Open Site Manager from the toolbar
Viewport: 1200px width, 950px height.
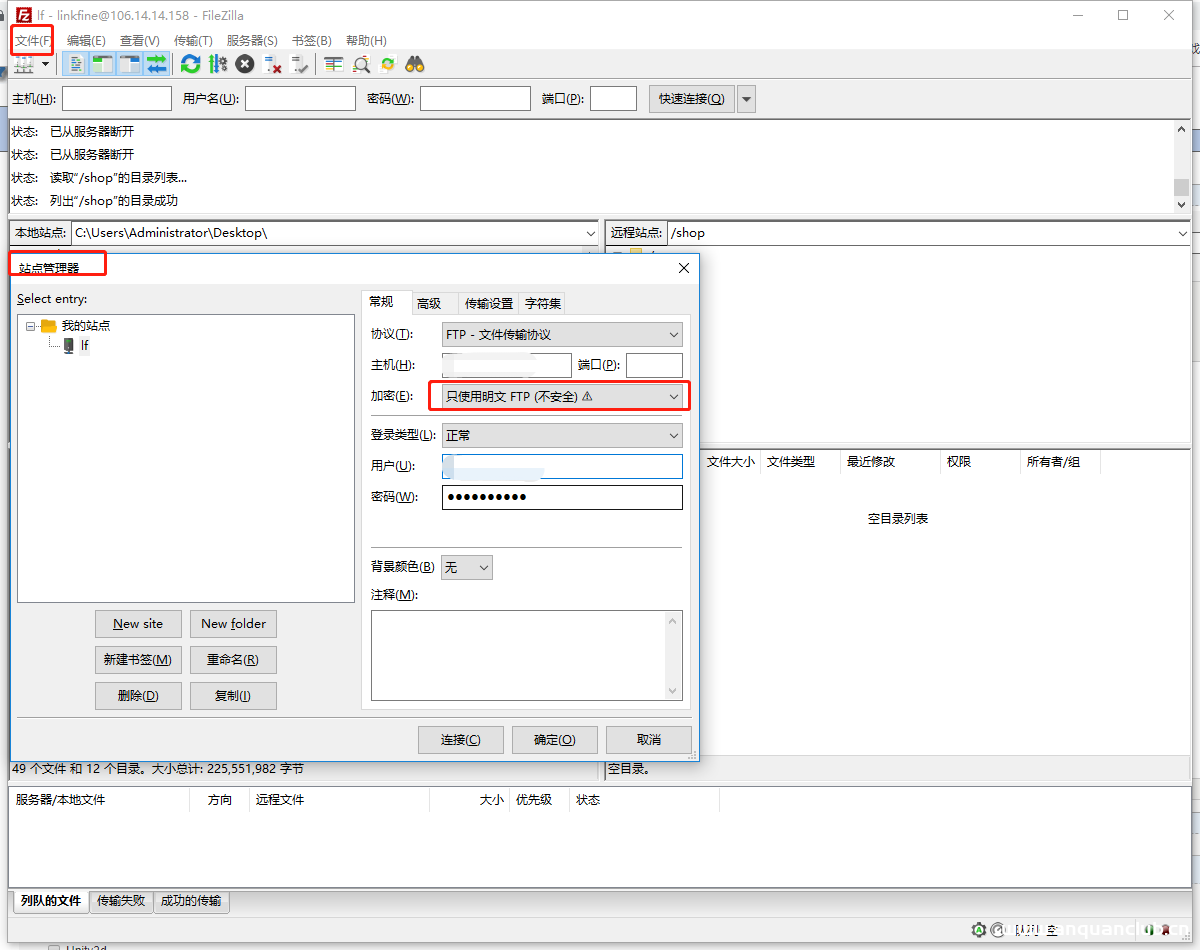click(x=22, y=64)
